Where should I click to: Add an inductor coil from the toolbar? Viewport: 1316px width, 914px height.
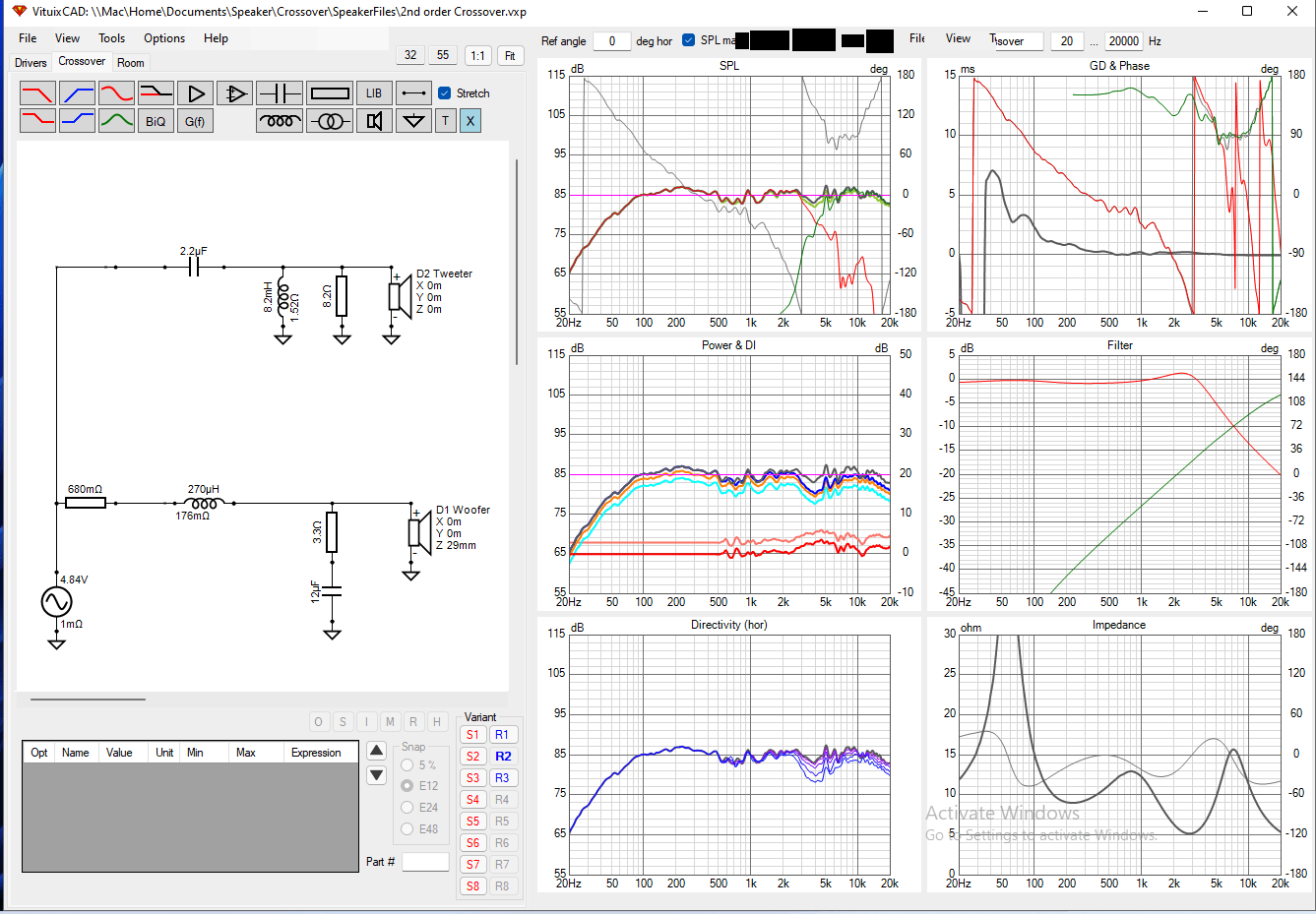pos(280,121)
